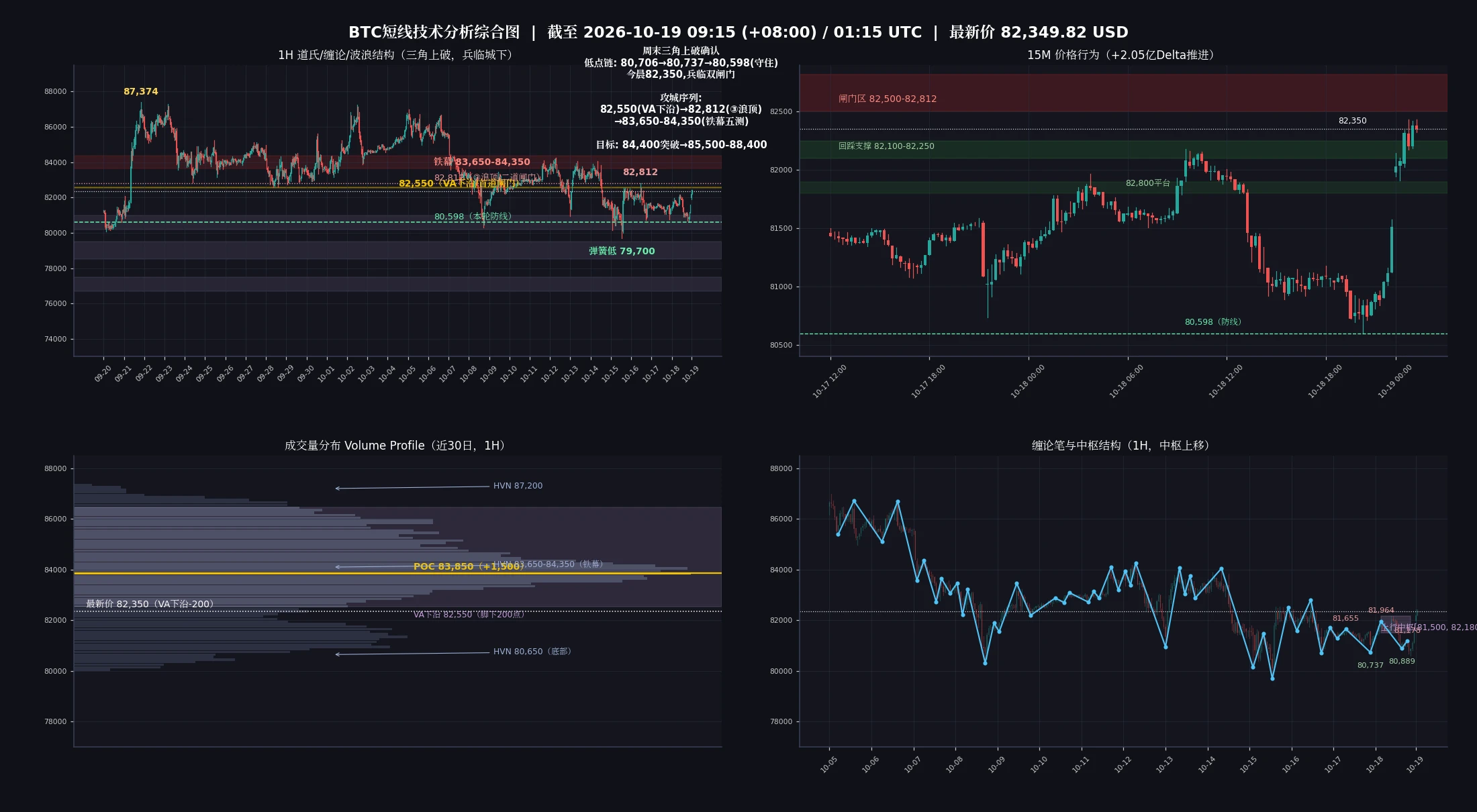Click the 闸门区 82,500-82,812 zone label
1477x812 pixels.
[888, 99]
